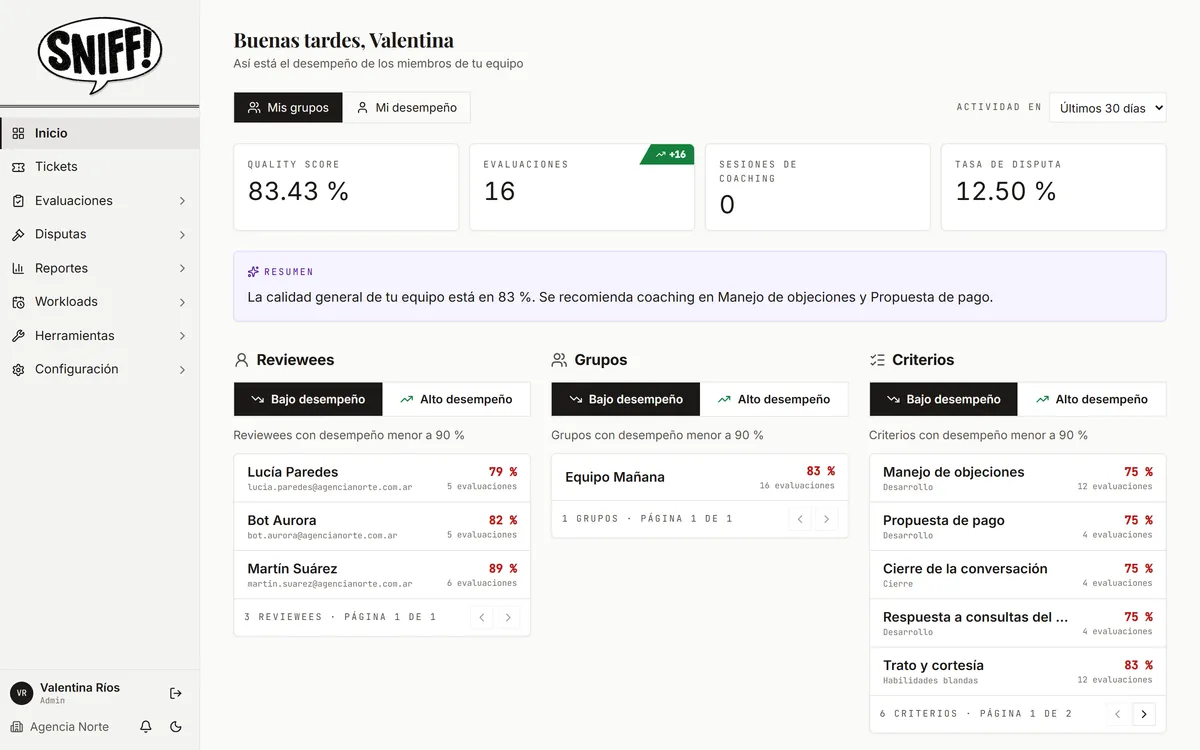
Task: Click the VR user avatar
Action: pos(21,693)
